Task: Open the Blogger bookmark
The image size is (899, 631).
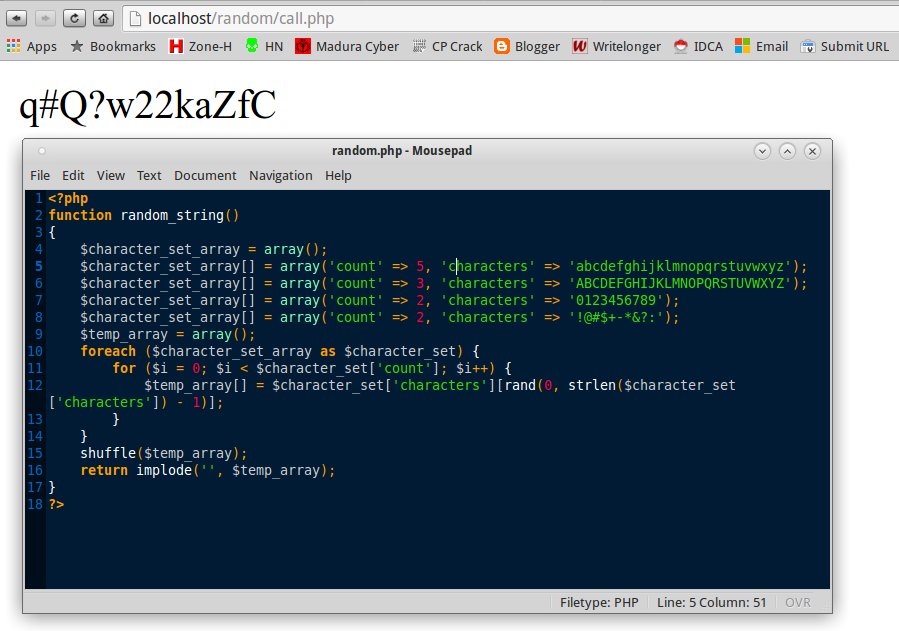Action: 526,45
